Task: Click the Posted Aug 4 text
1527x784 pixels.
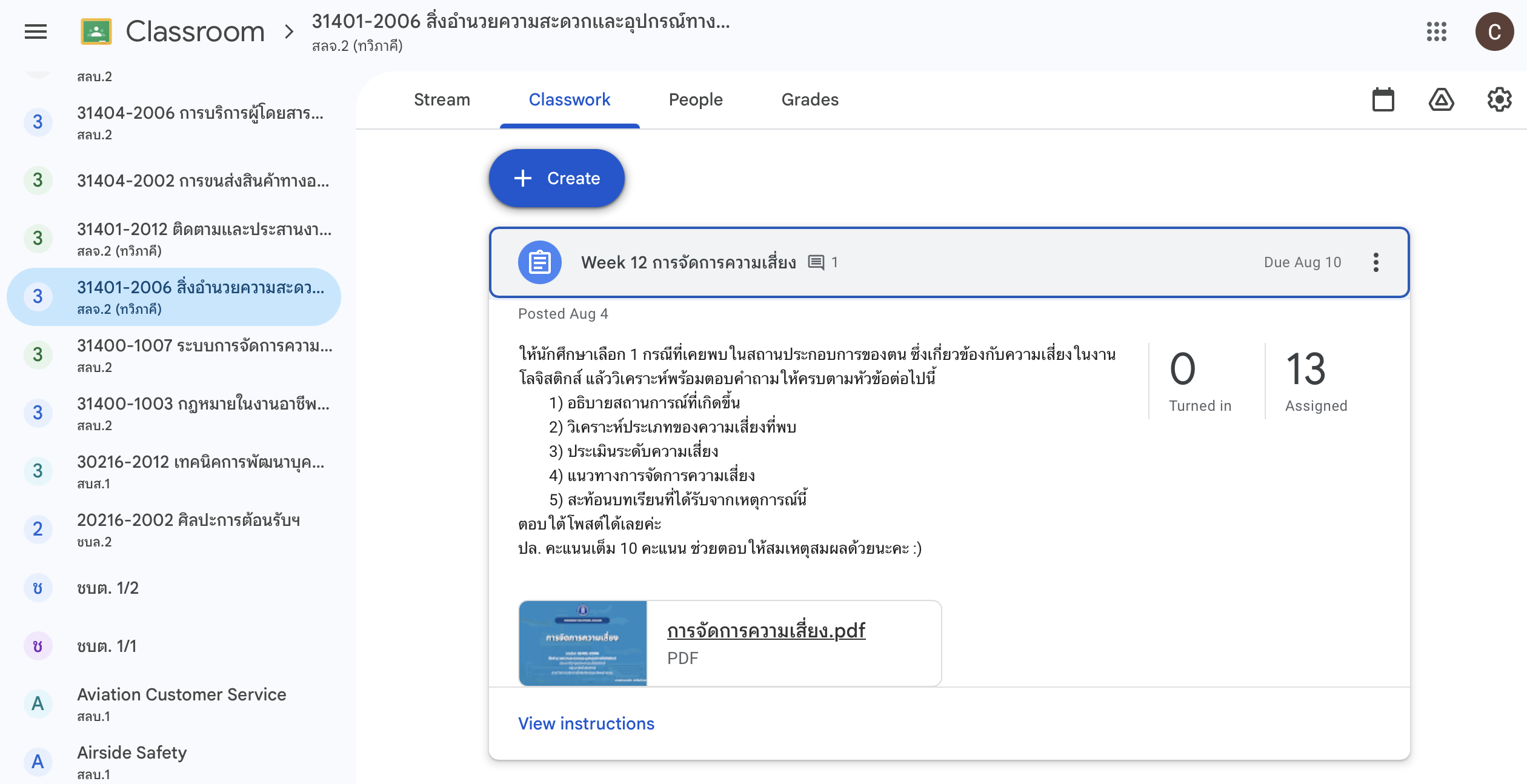Action: pyautogui.click(x=563, y=314)
